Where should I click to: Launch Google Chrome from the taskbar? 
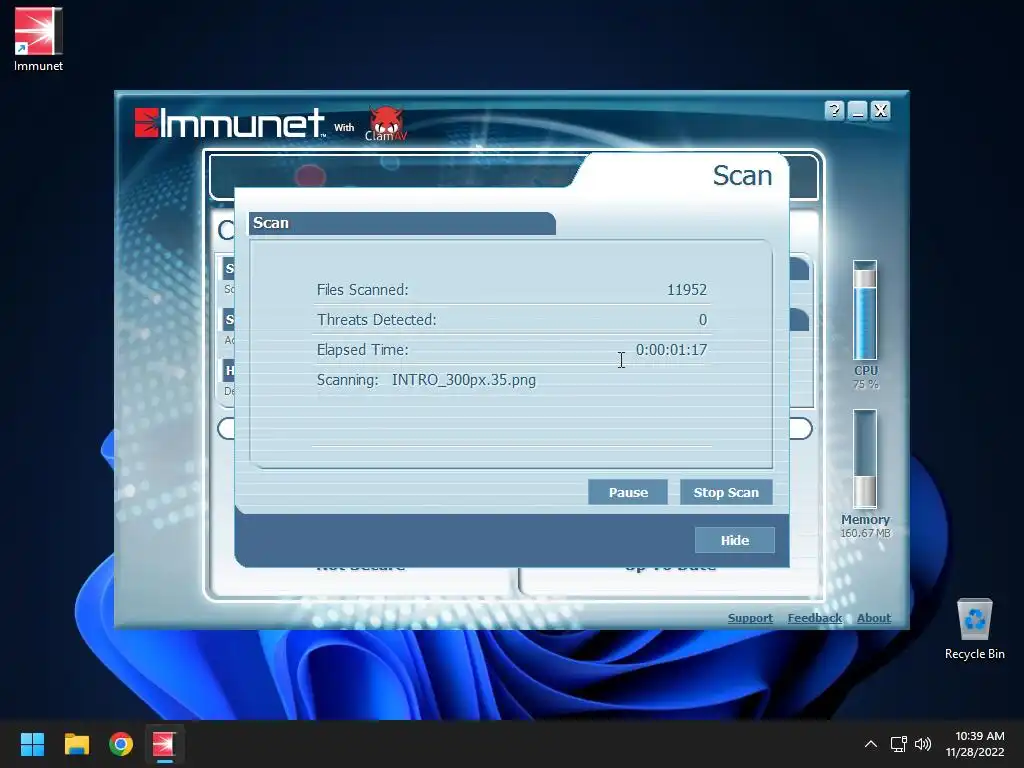[x=121, y=744]
